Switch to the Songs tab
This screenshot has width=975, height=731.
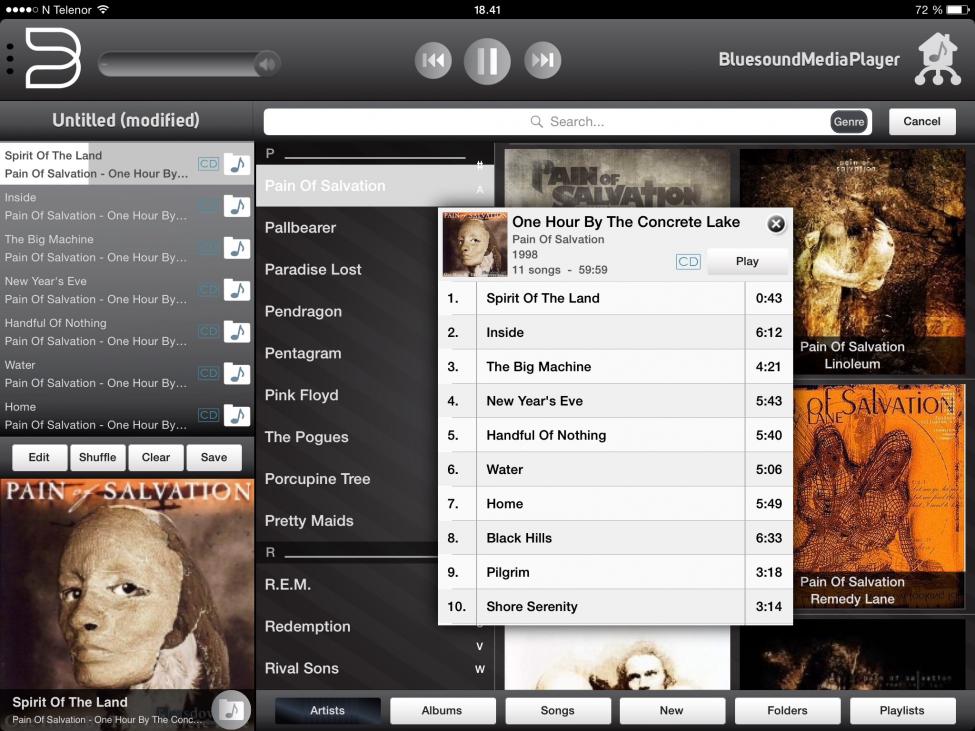(x=557, y=710)
